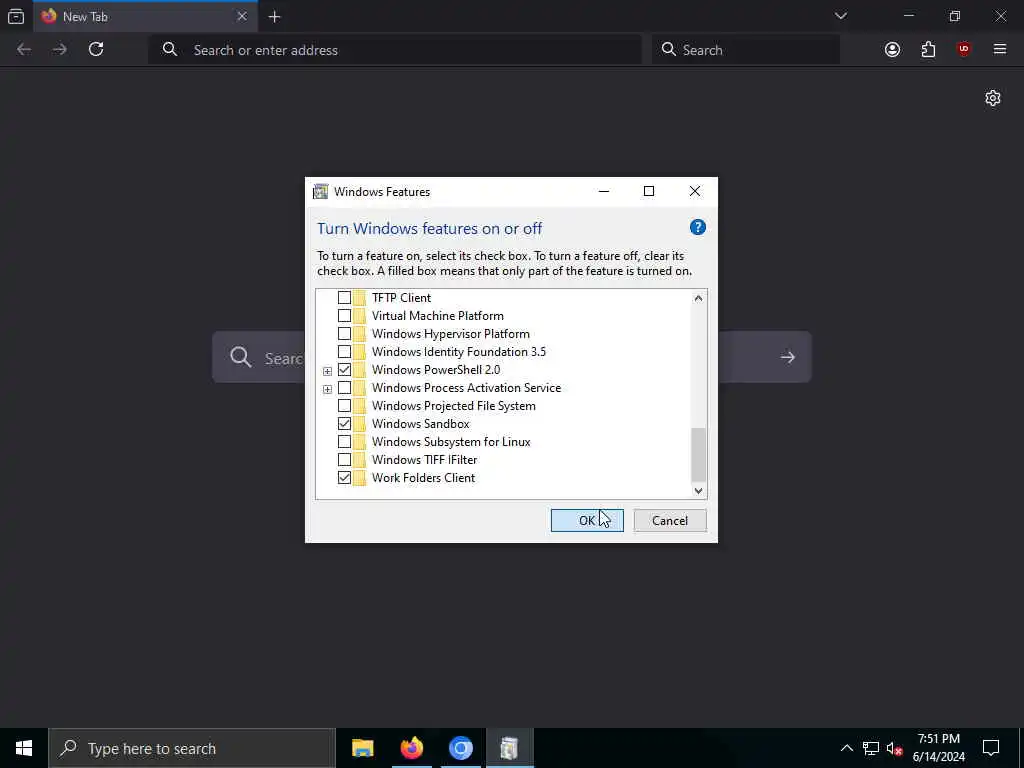
Task: Click the network tray icon
Action: [871, 748]
